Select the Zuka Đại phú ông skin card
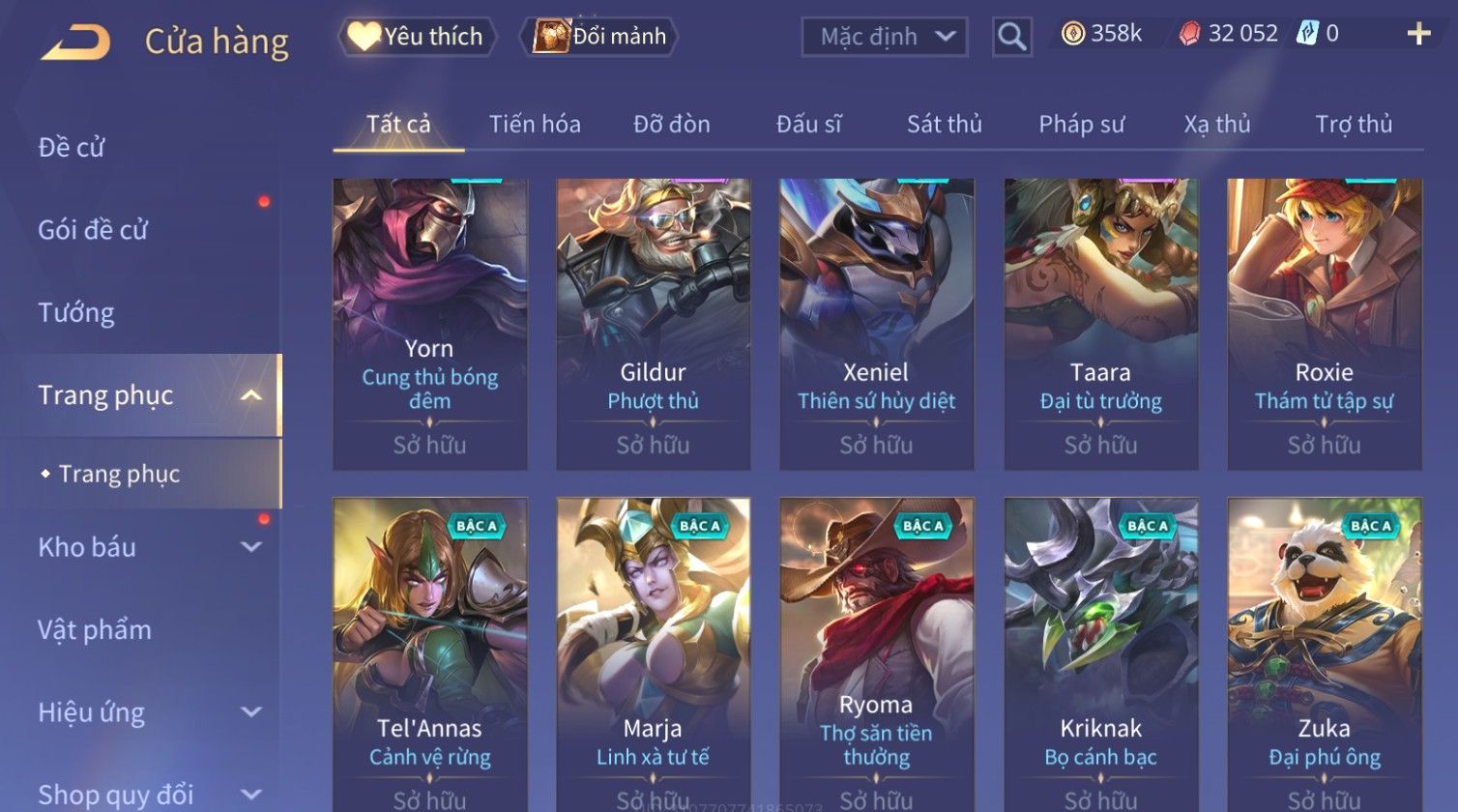 1325,654
